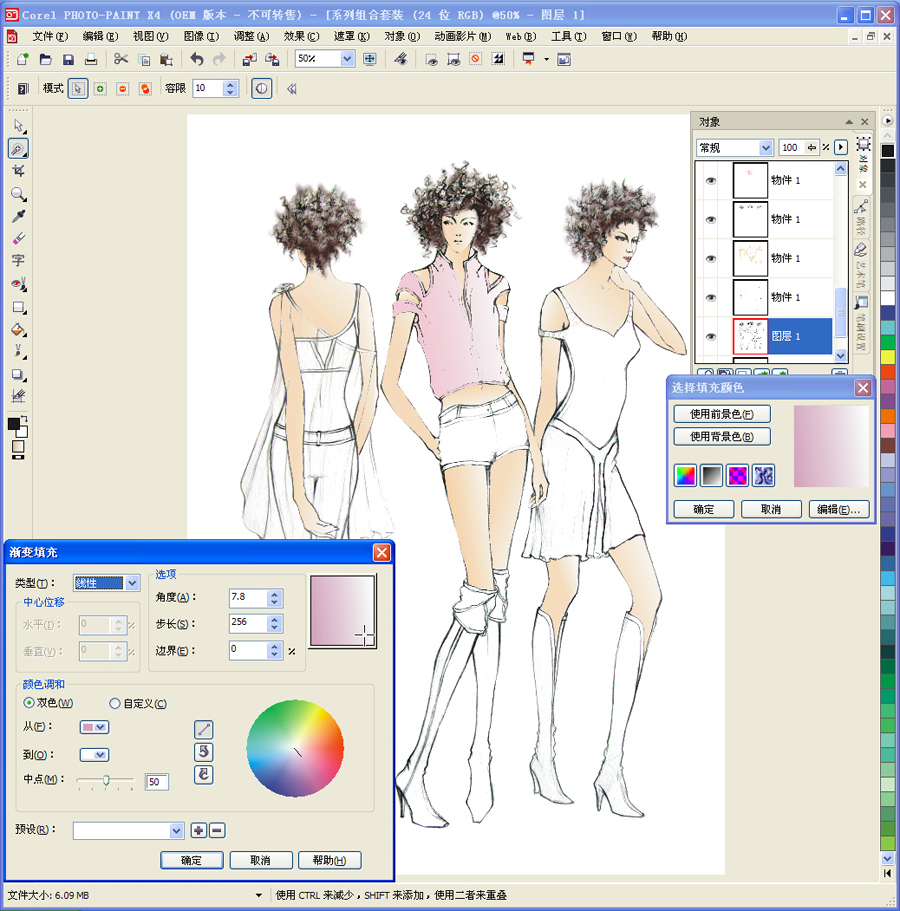Undo the last action via toolbar arrow
This screenshot has height=911, width=900.
(197, 59)
